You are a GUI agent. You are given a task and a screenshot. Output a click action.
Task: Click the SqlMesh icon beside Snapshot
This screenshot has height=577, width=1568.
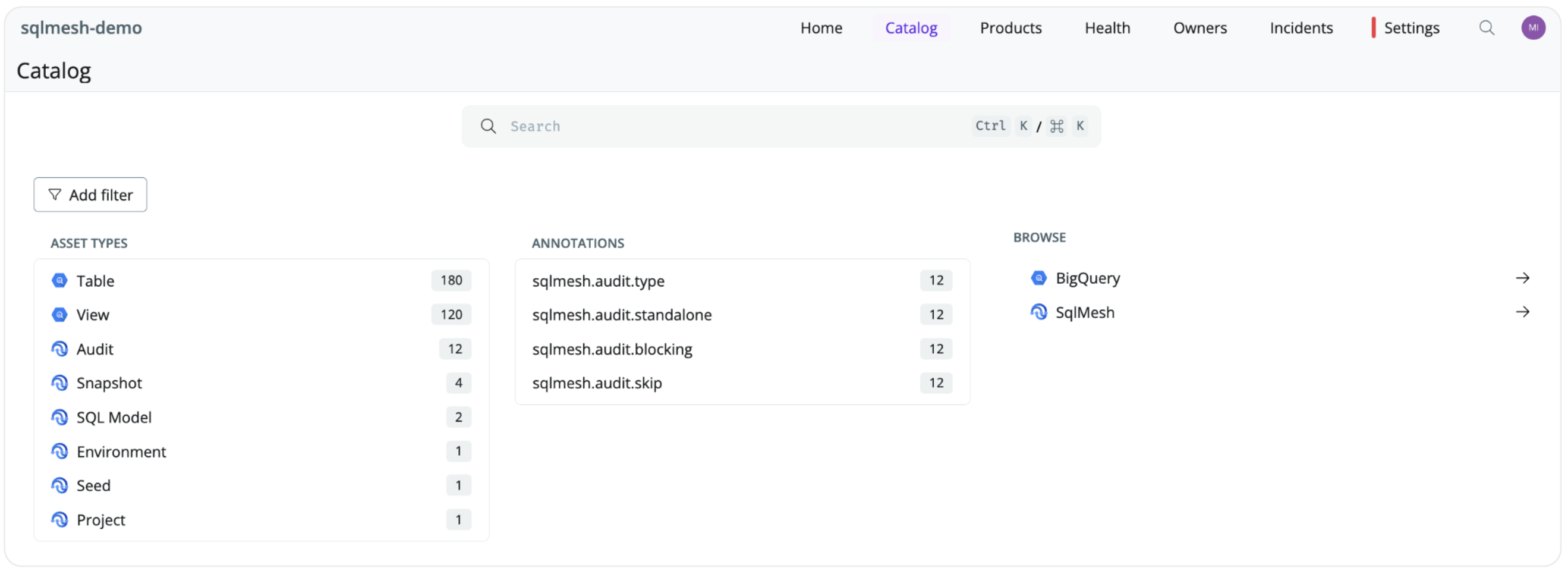tap(59, 383)
